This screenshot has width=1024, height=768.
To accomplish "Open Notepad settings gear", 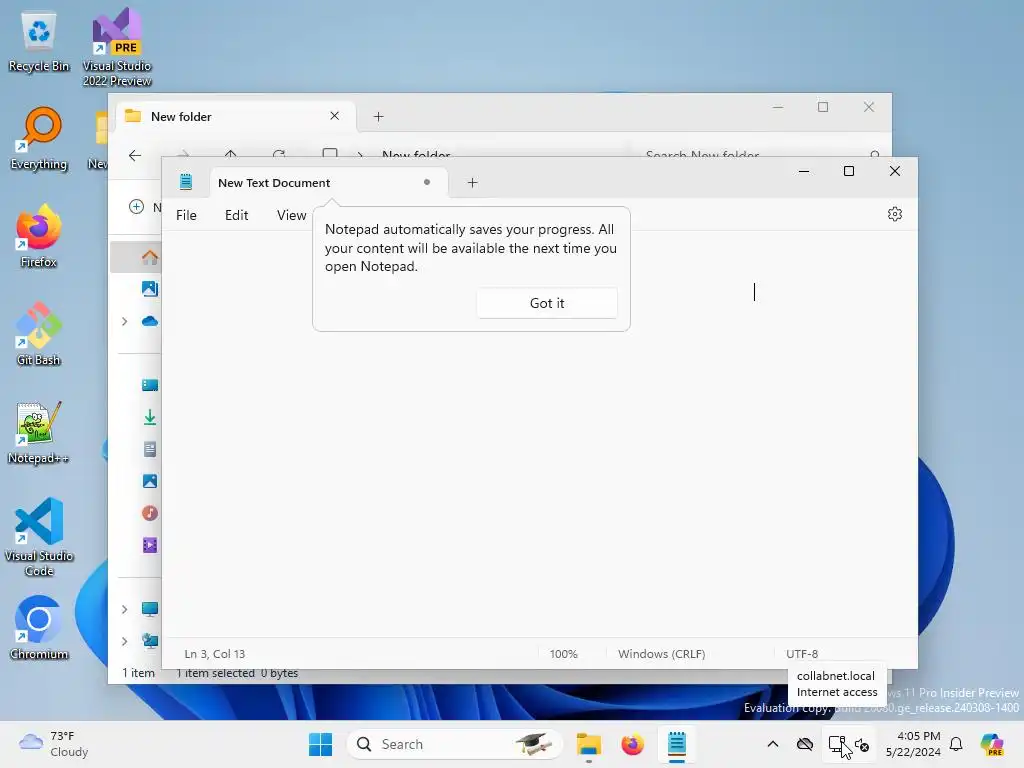I will coord(895,214).
